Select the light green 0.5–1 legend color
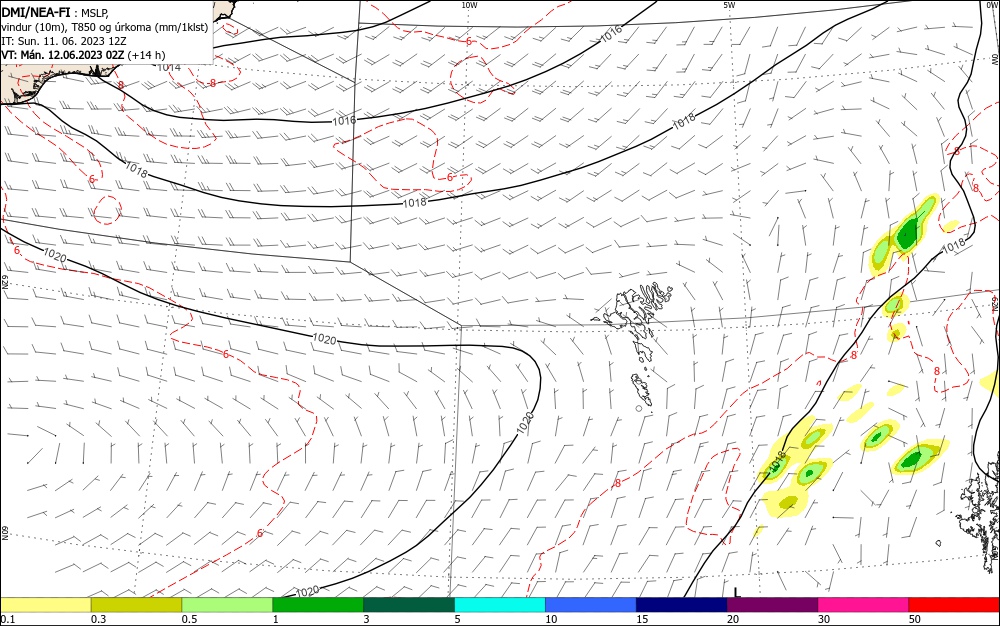1000x626 pixels. tap(227, 605)
